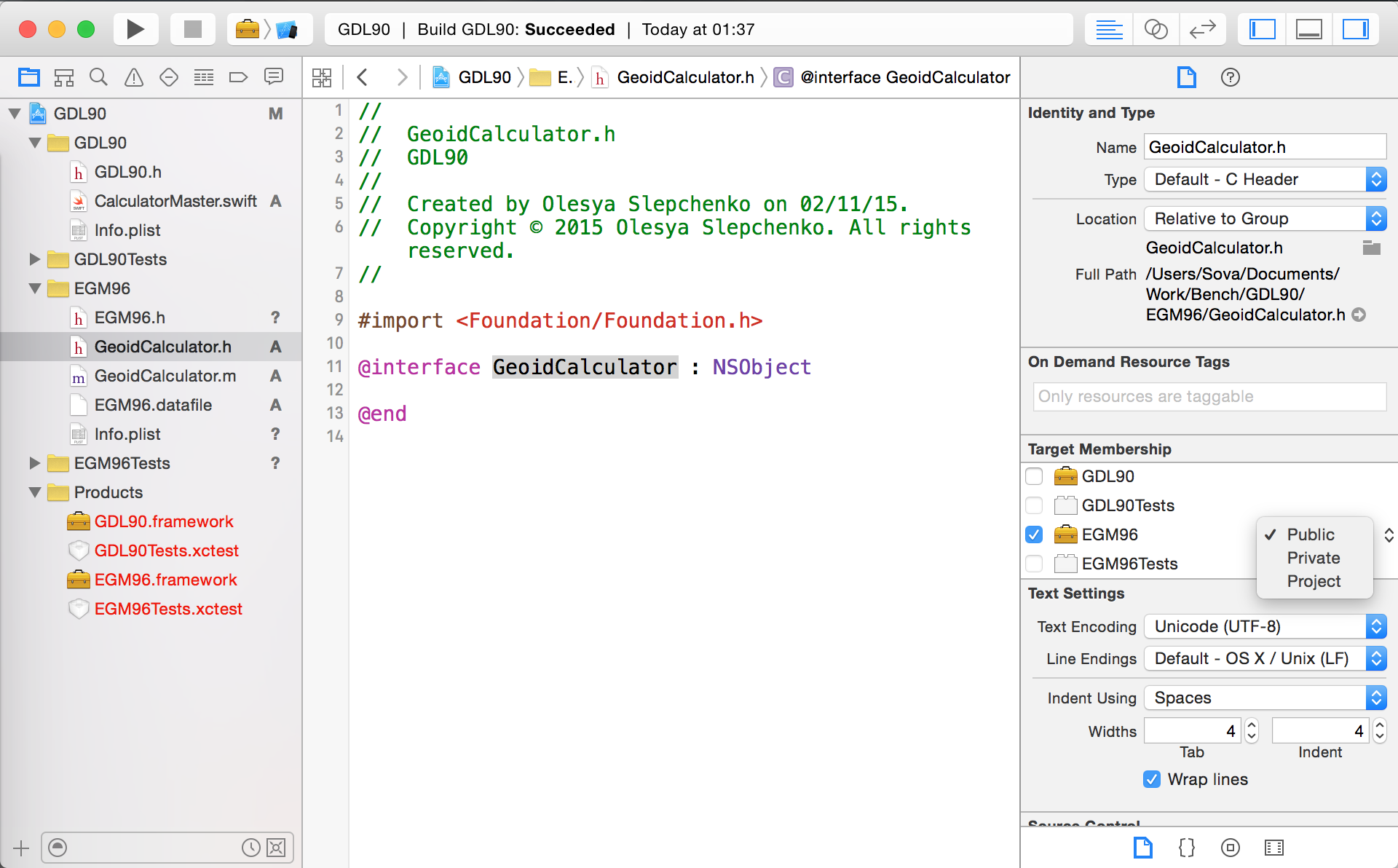Enable GDL90 target membership checkbox
This screenshot has height=868, width=1398.
coord(1034,476)
